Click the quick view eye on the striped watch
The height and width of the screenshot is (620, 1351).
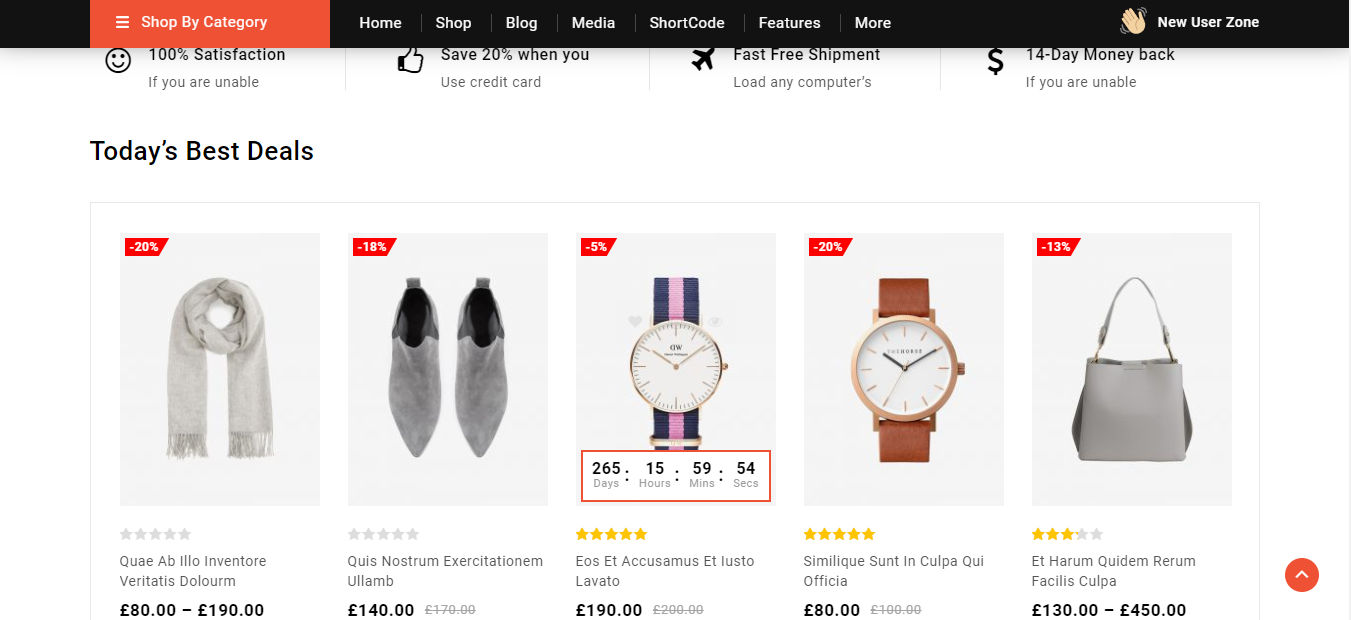716,321
